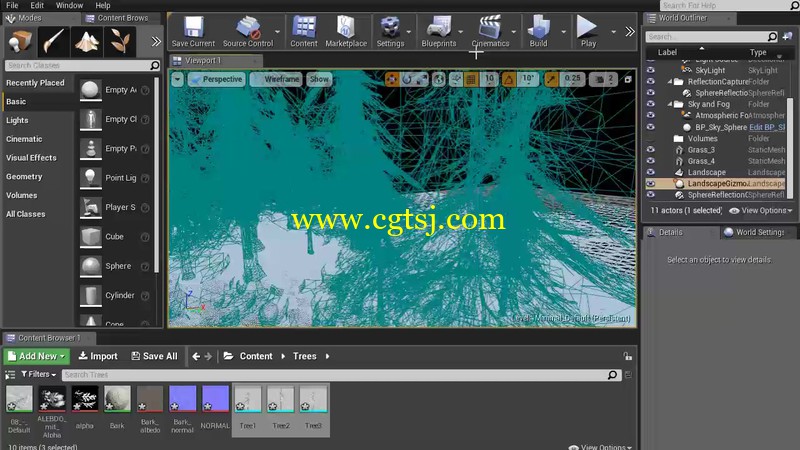Toggle visibility eye for BP_Sky_Sphere

click(x=651, y=127)
